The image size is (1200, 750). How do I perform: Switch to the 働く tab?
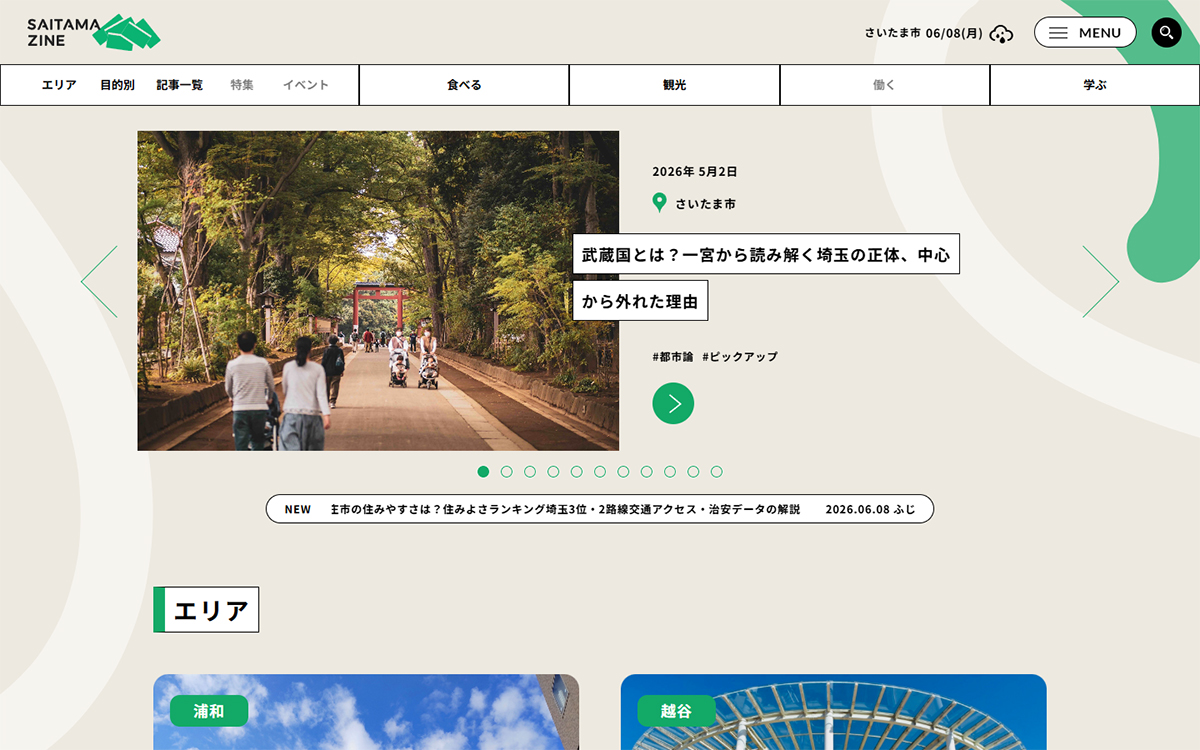pos(885,85)
